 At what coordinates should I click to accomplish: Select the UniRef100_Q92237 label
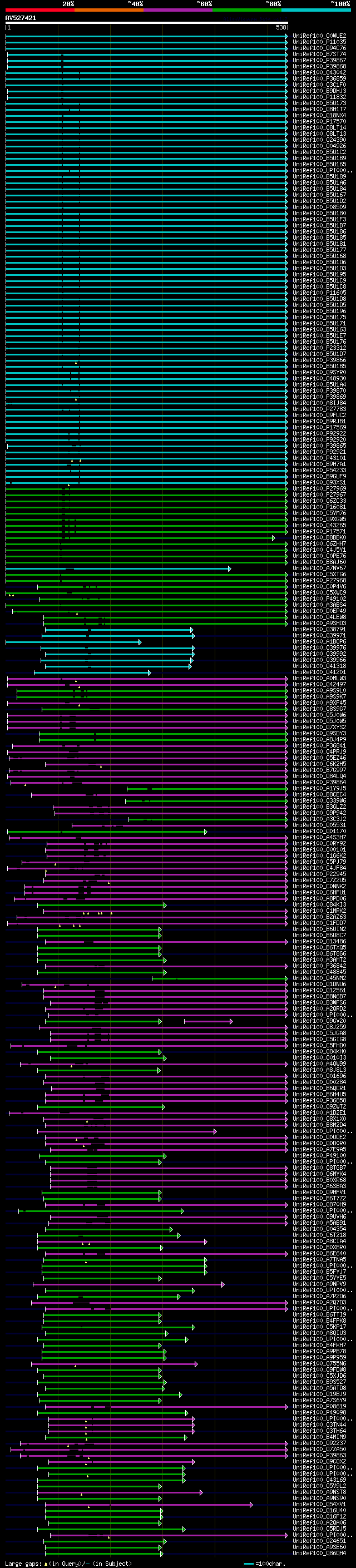pyautogui.click(x=319, y=1443)
